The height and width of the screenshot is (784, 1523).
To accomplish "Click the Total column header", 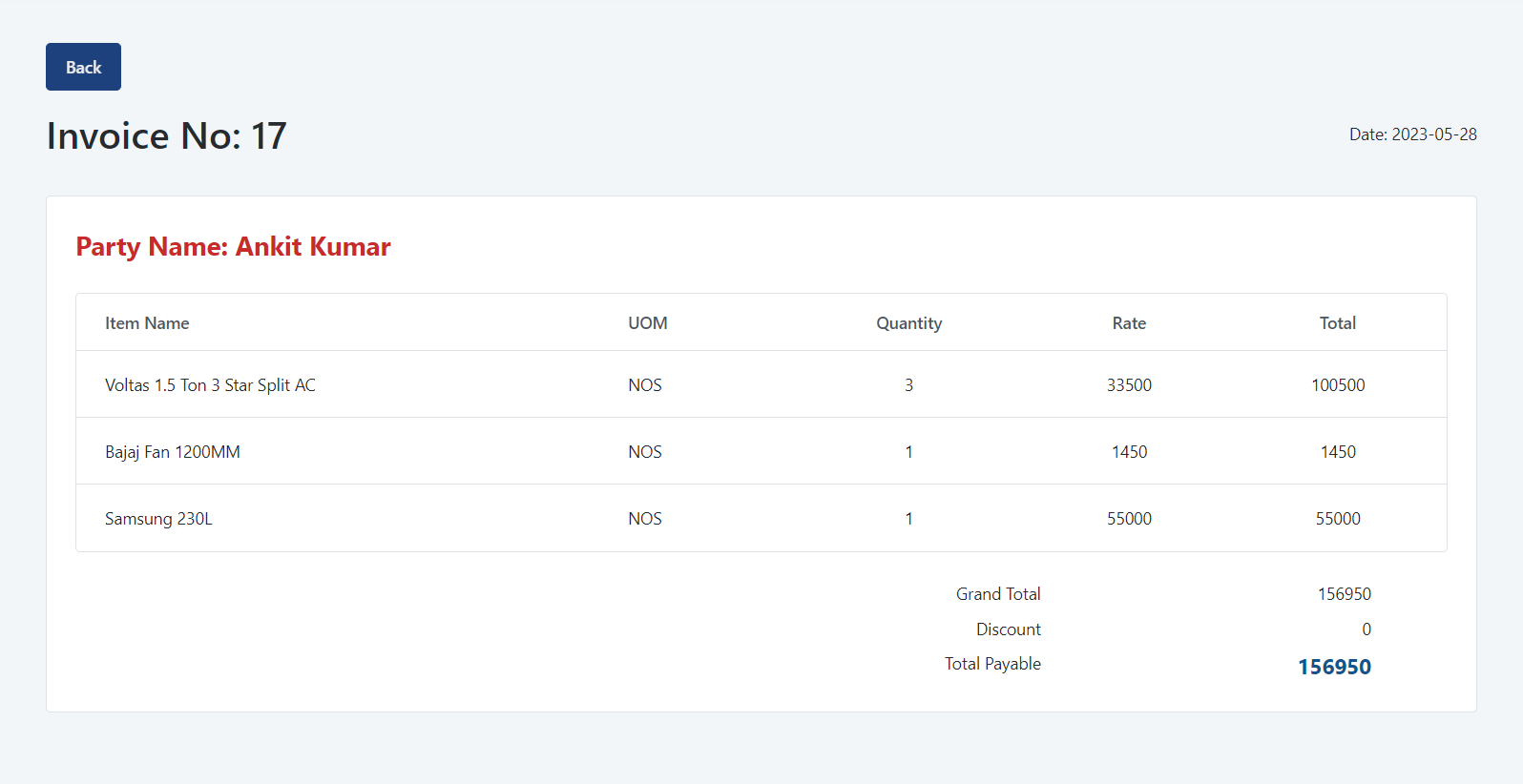I will (1337, 322).
